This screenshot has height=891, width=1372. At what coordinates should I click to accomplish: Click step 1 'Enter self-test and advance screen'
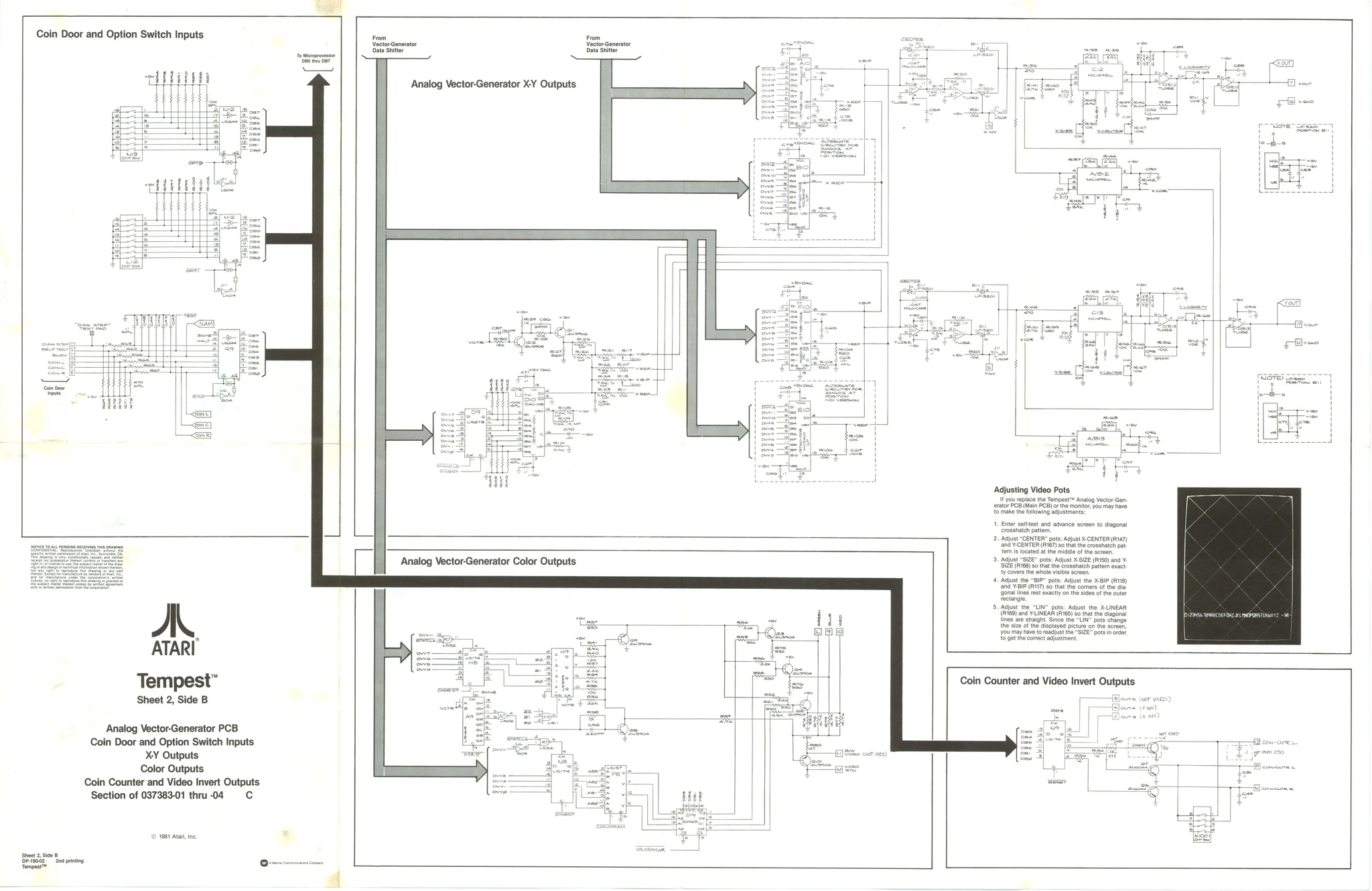point(1060,527)
